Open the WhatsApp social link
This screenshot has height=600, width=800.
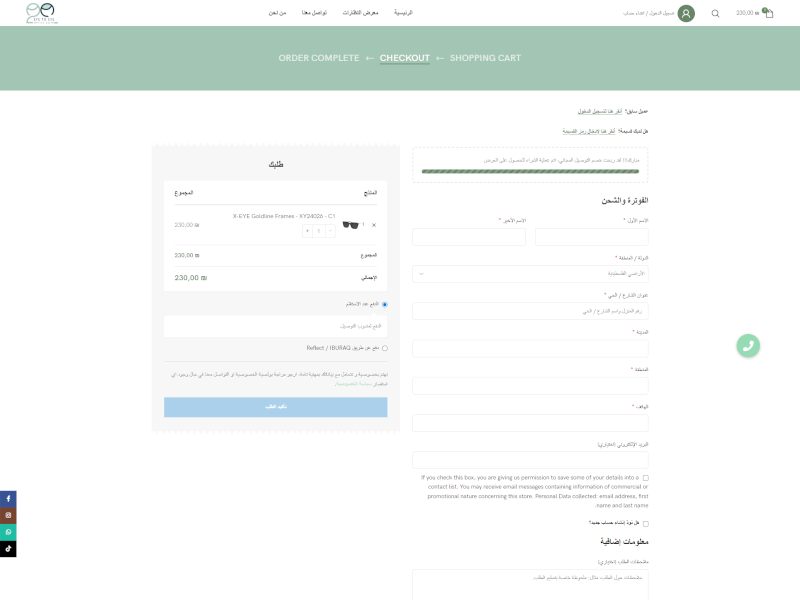pos(8,532)
